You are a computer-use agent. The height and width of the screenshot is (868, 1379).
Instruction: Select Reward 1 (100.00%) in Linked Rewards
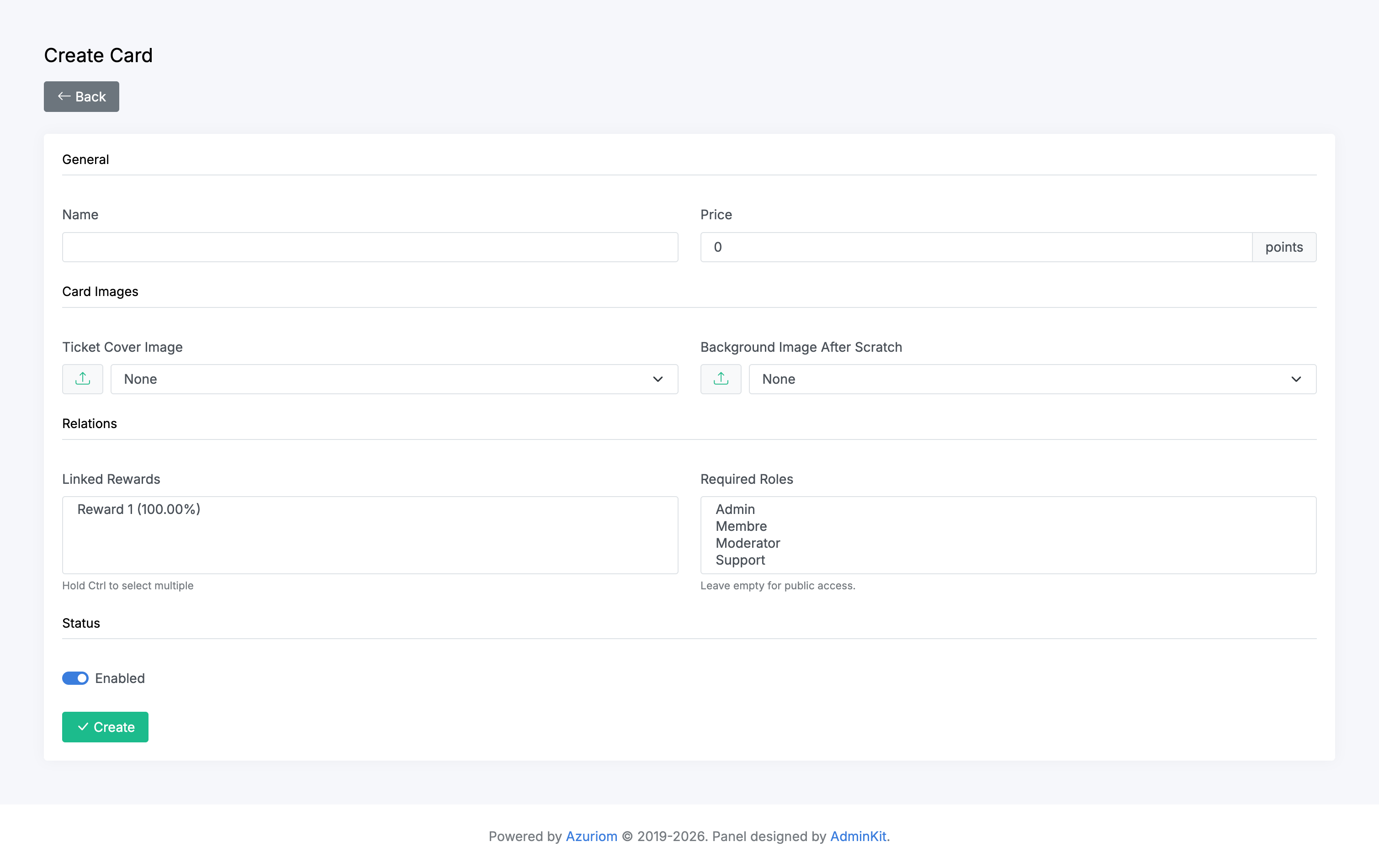click(138, 509)
